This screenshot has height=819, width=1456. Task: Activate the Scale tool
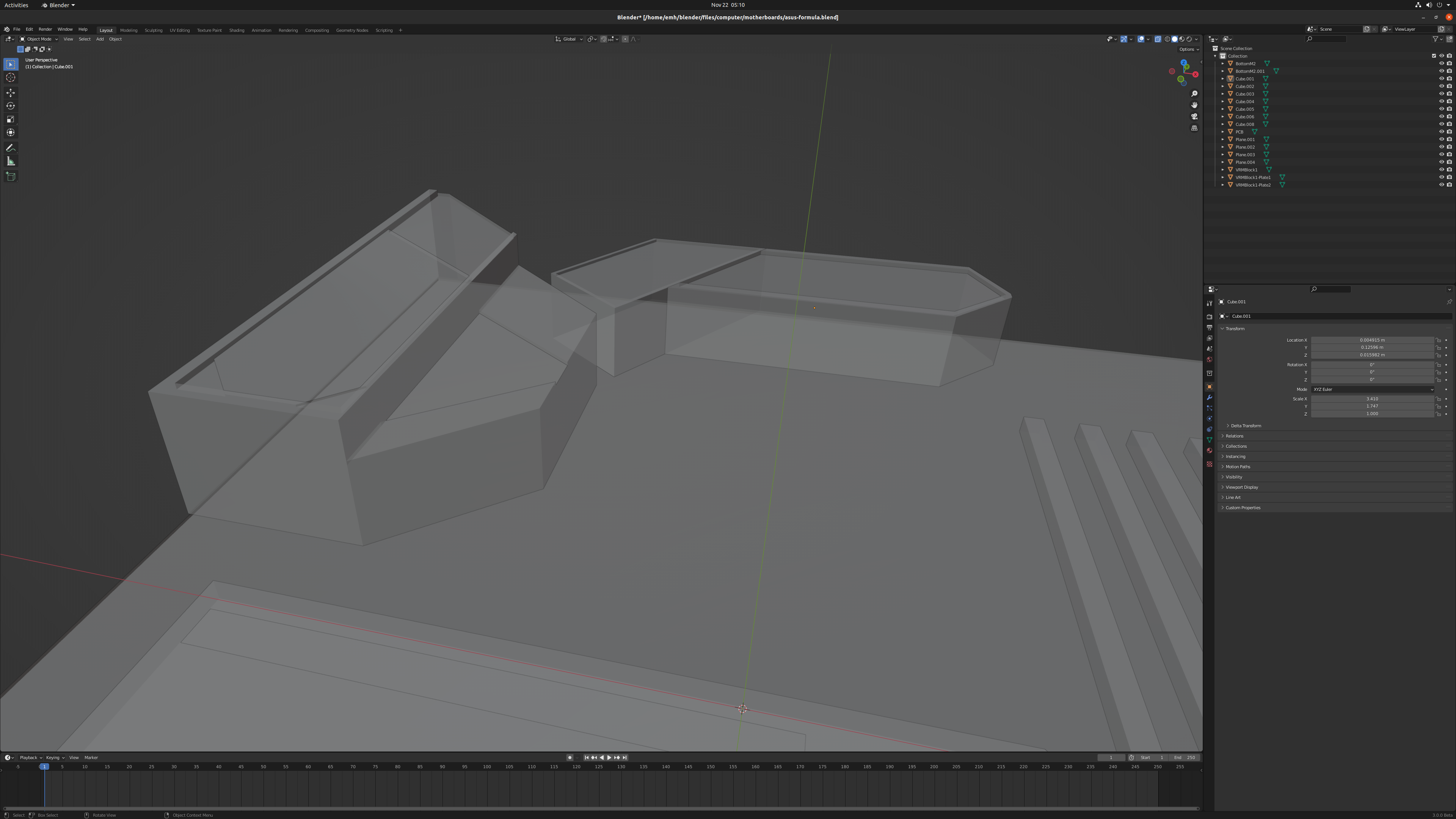(11, 119)
